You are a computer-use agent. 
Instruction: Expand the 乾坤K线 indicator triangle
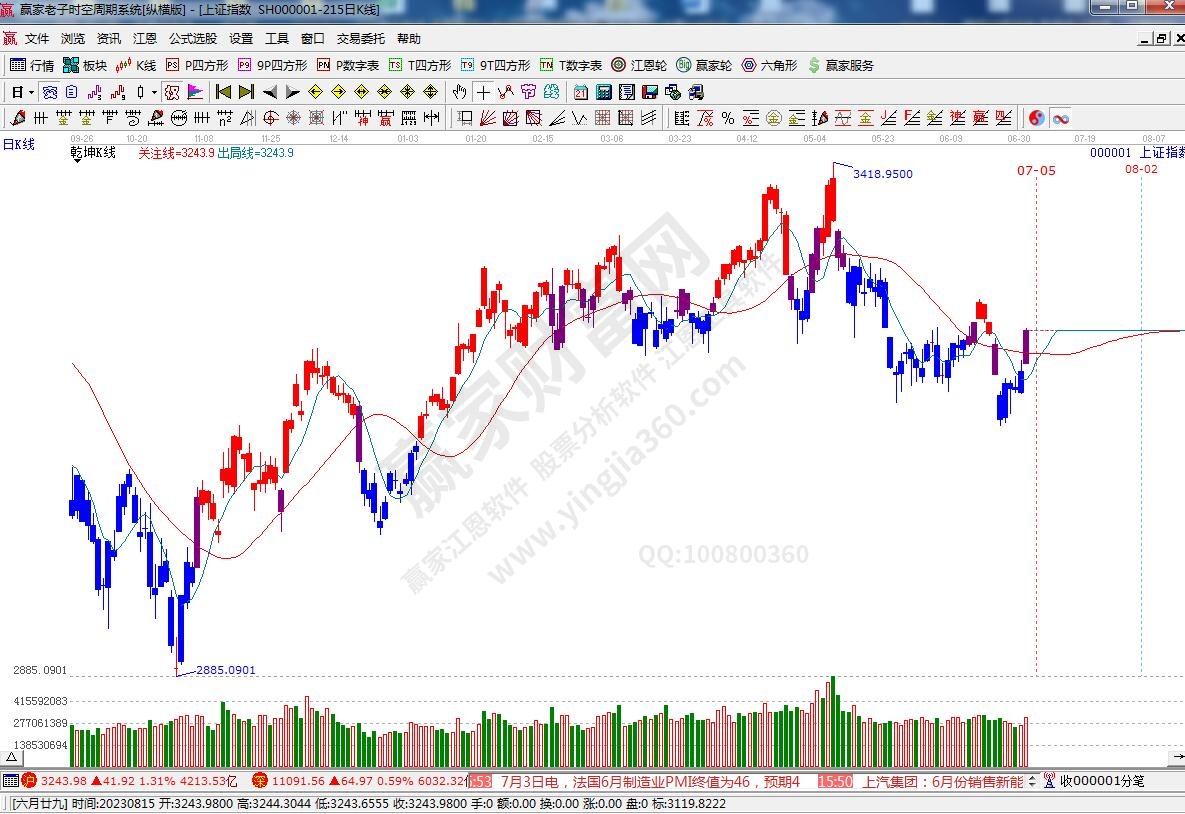(77, 161)
